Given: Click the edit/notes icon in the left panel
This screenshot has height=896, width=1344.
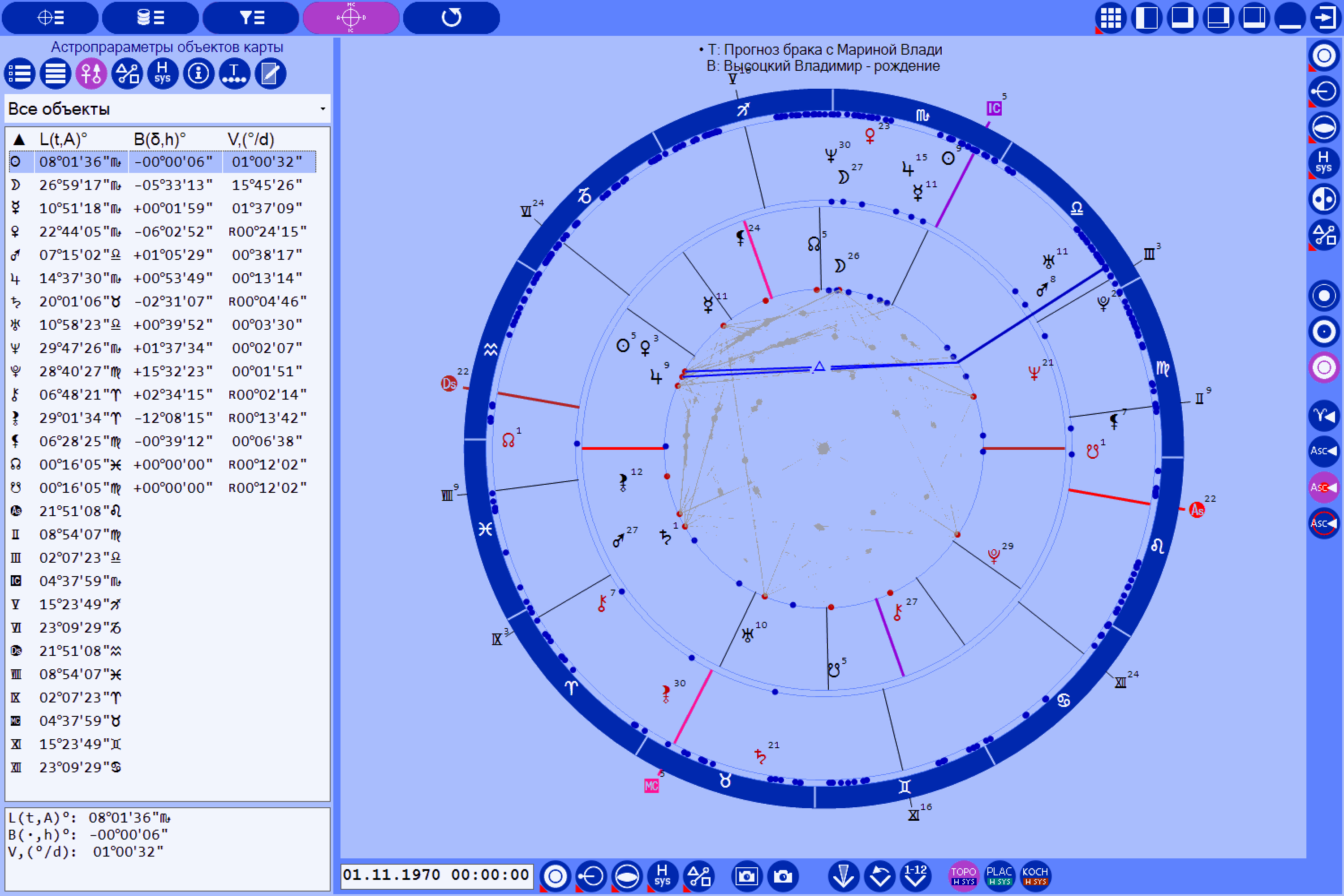Looking at the screenshot, I should (x=269, y=73).
